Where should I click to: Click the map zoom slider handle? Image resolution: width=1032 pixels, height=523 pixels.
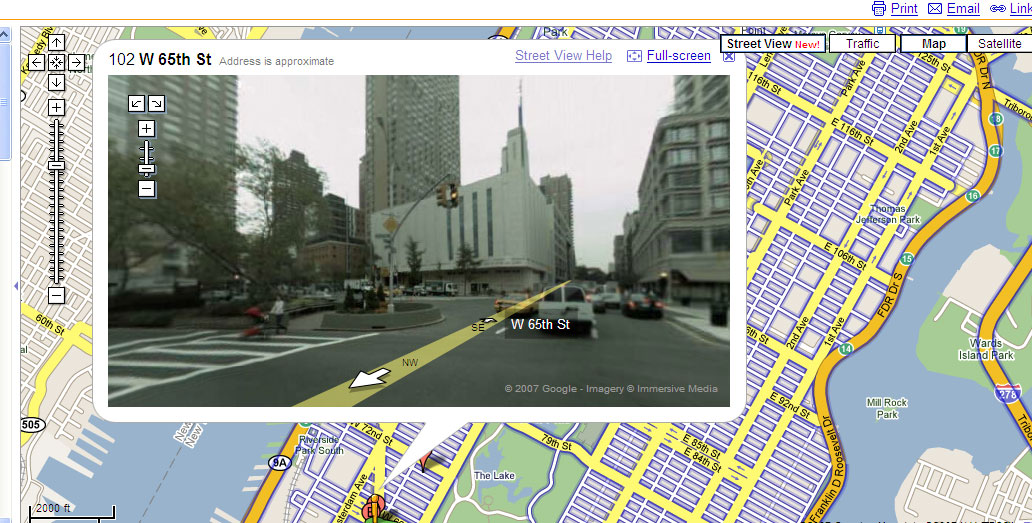pyautogui.click(x=57, y=166)
